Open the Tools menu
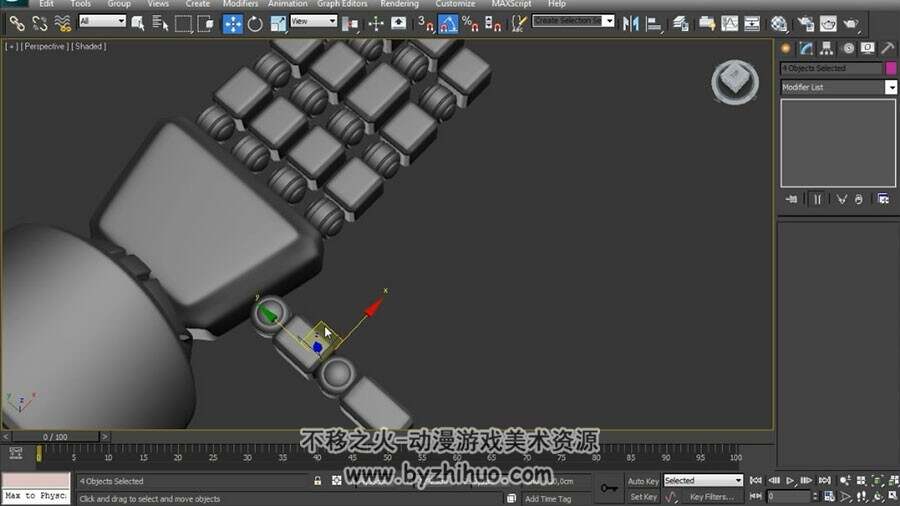The width and height of the screenshot is (900, 506). click(x=80, y=3)
